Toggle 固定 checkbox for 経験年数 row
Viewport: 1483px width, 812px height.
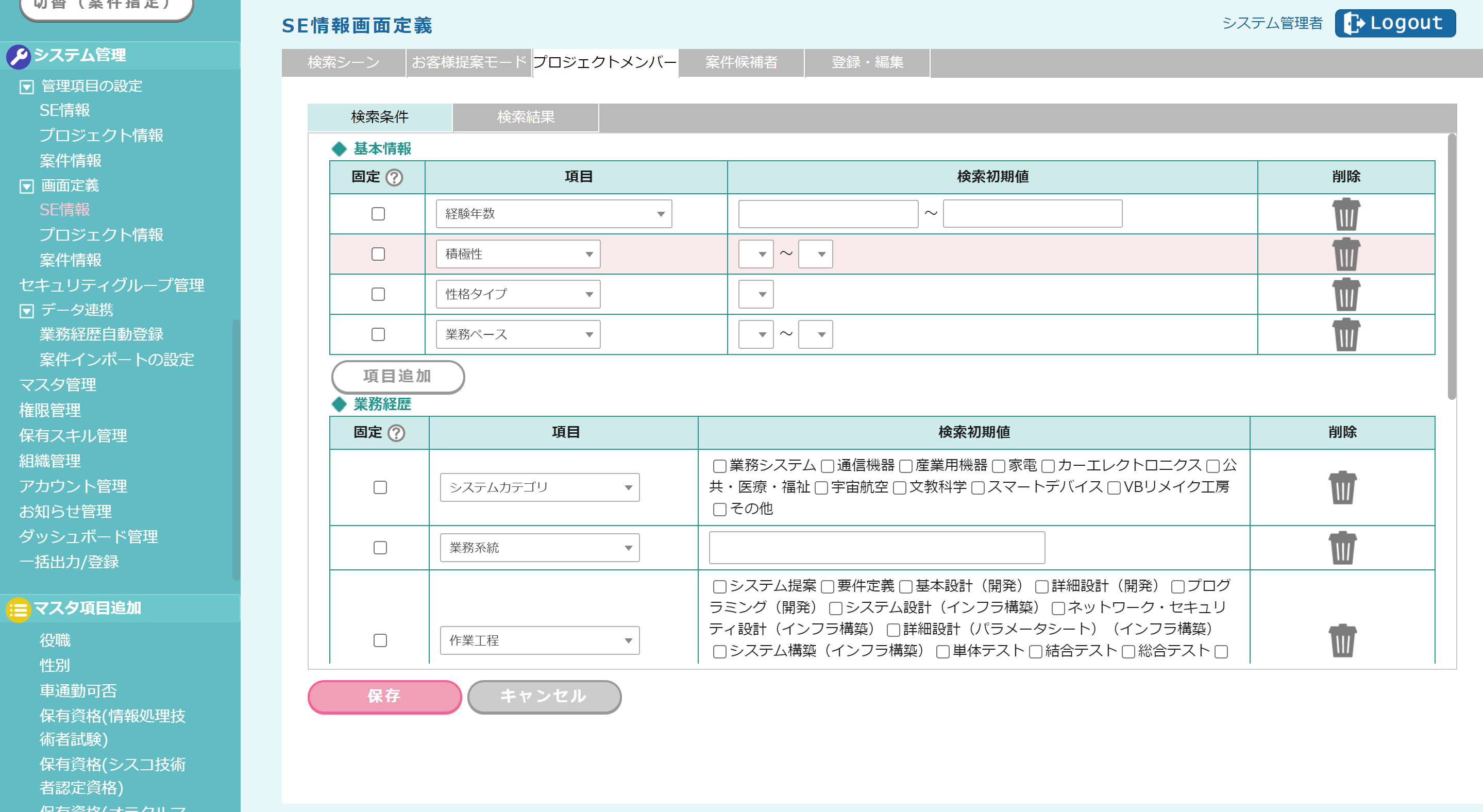click(378, 214)
